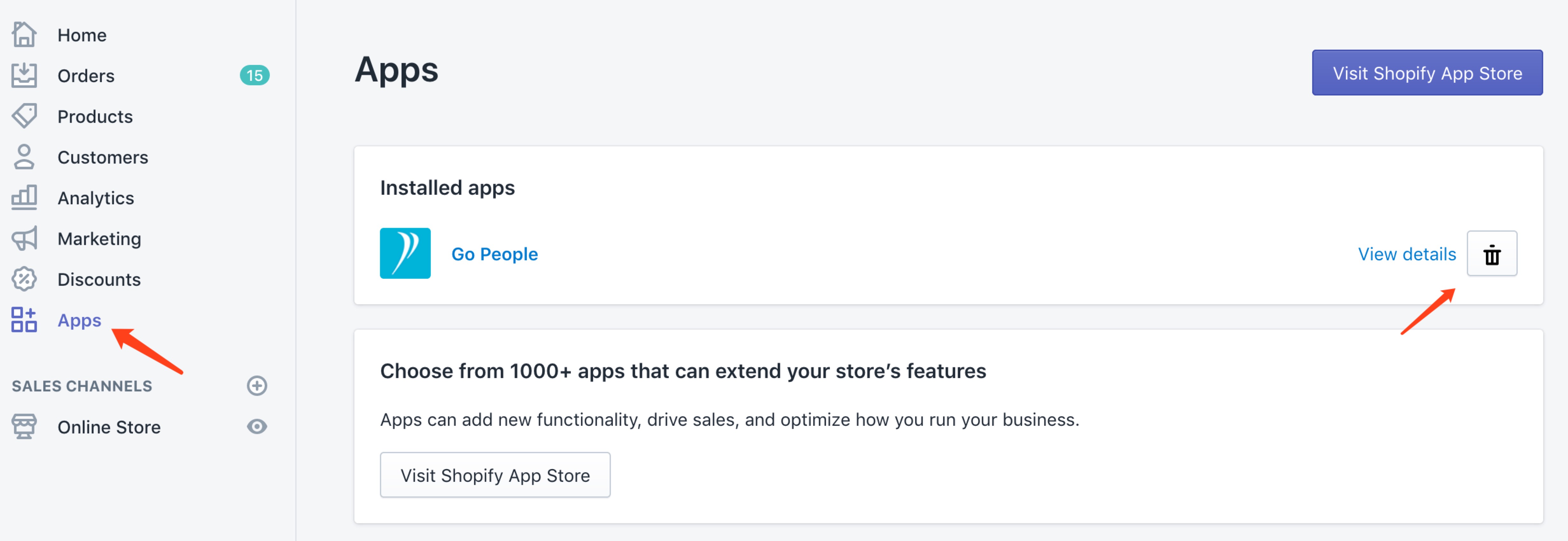Open the Customers section

(103, 158)
